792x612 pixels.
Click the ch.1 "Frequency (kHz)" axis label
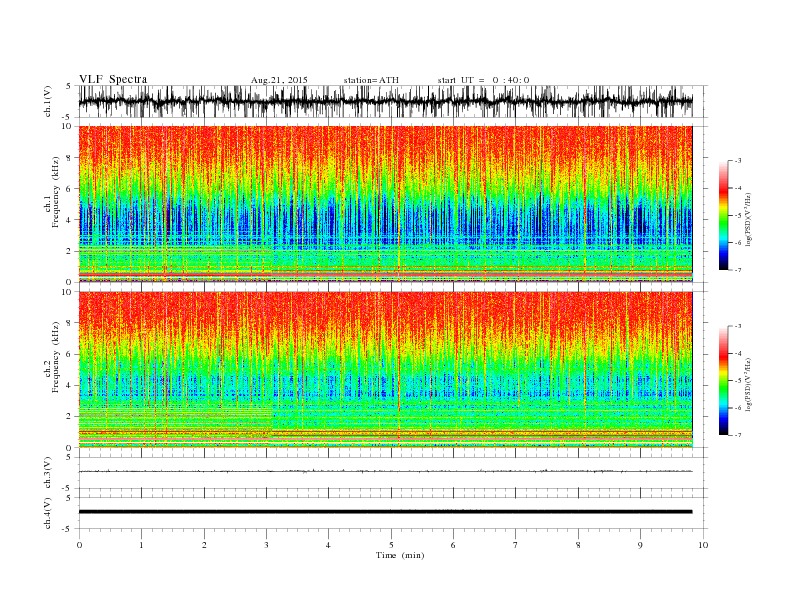click(55, 192)
